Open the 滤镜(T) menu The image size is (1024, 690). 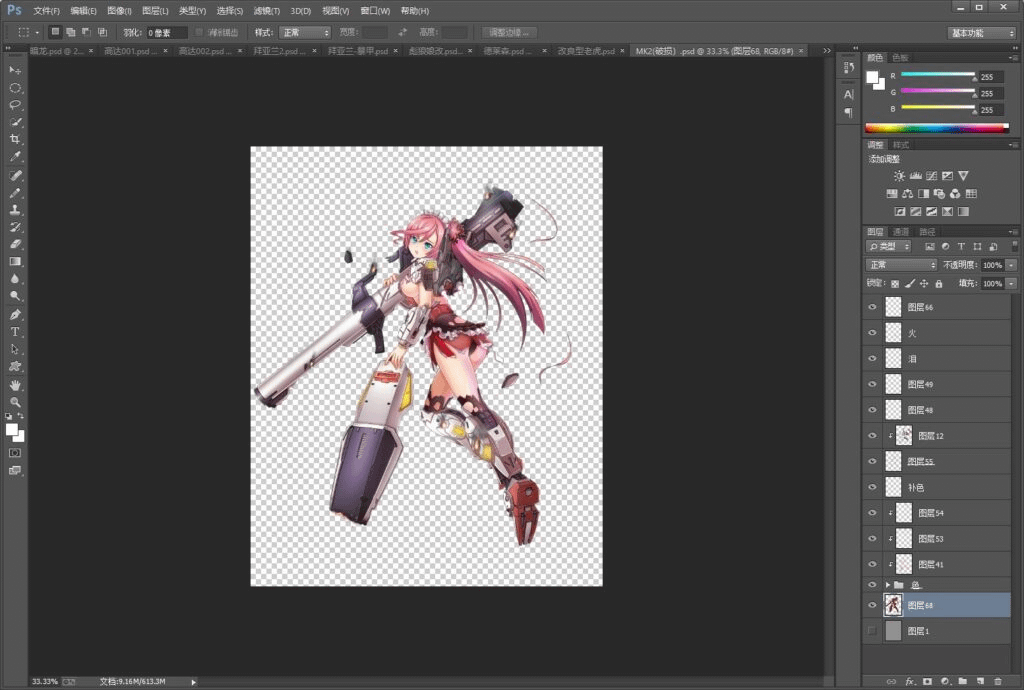click(x=266, y=11)
